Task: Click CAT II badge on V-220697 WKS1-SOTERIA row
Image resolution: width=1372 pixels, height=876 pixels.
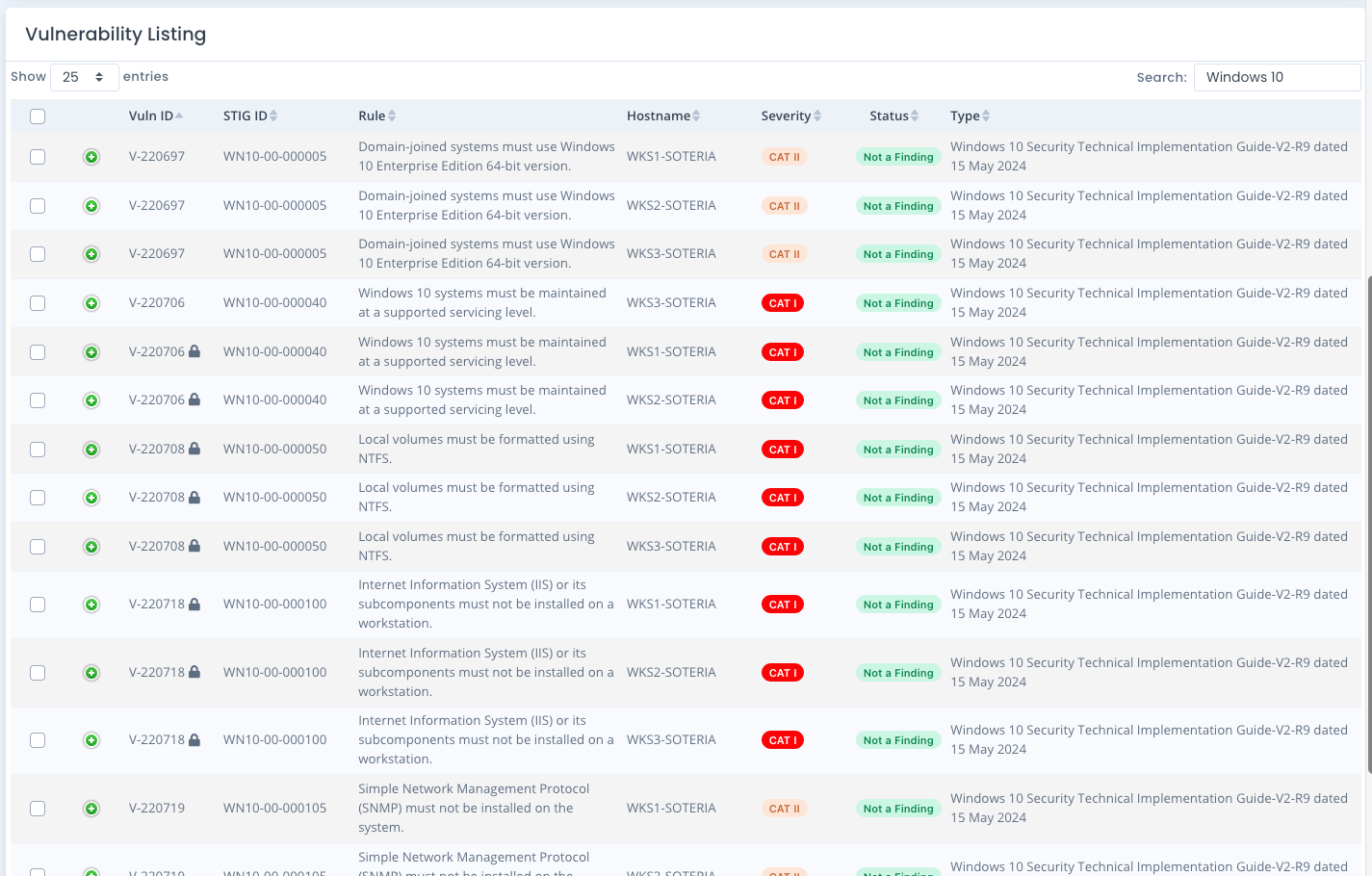Action: pyautogui.click(x=785, y=157)
